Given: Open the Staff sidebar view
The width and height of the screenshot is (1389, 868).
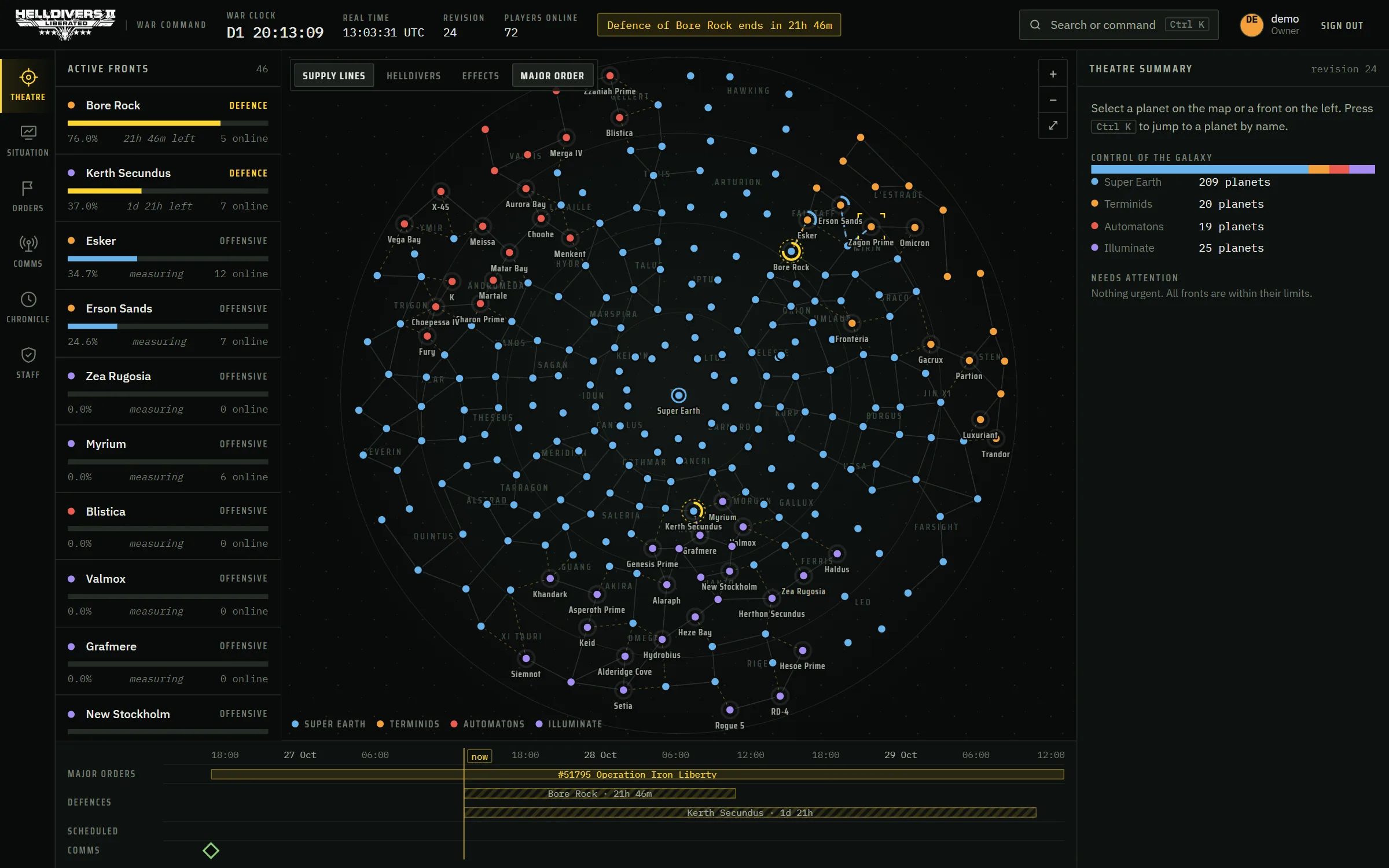Looking at the screenshot, I should [28, 363].
